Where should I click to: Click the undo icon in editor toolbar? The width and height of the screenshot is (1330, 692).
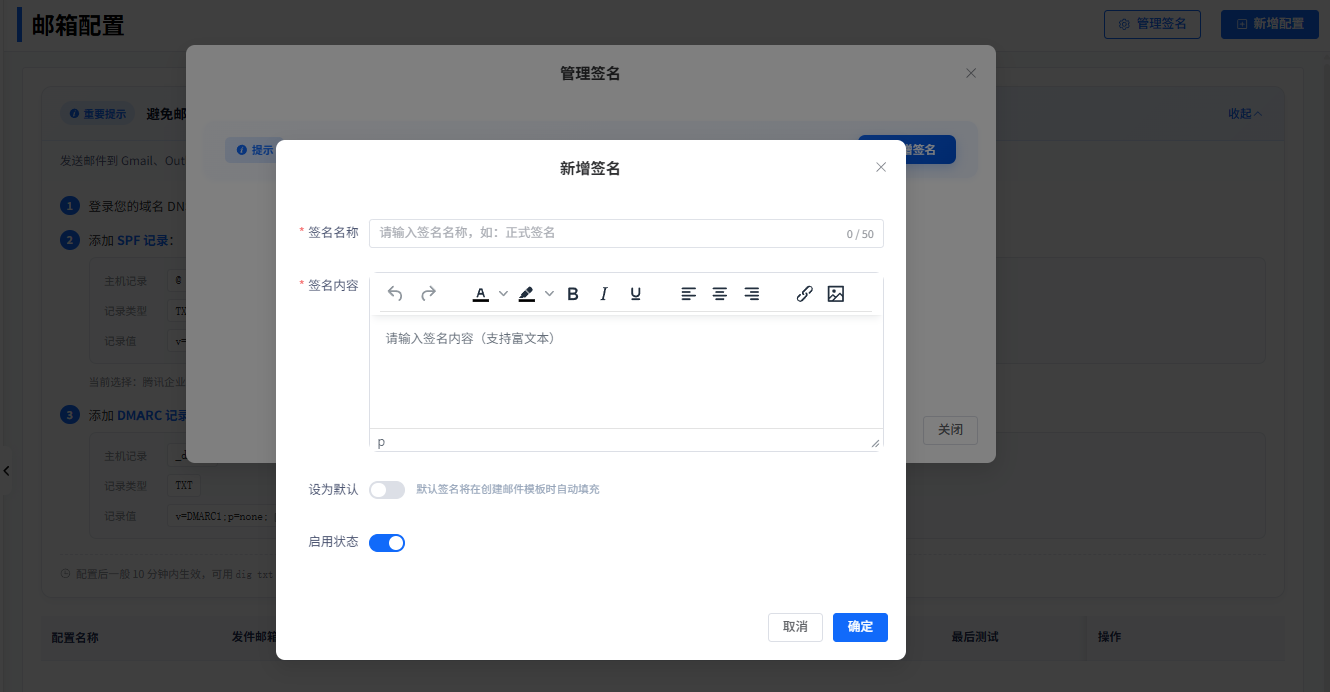[x=395, y=294]
